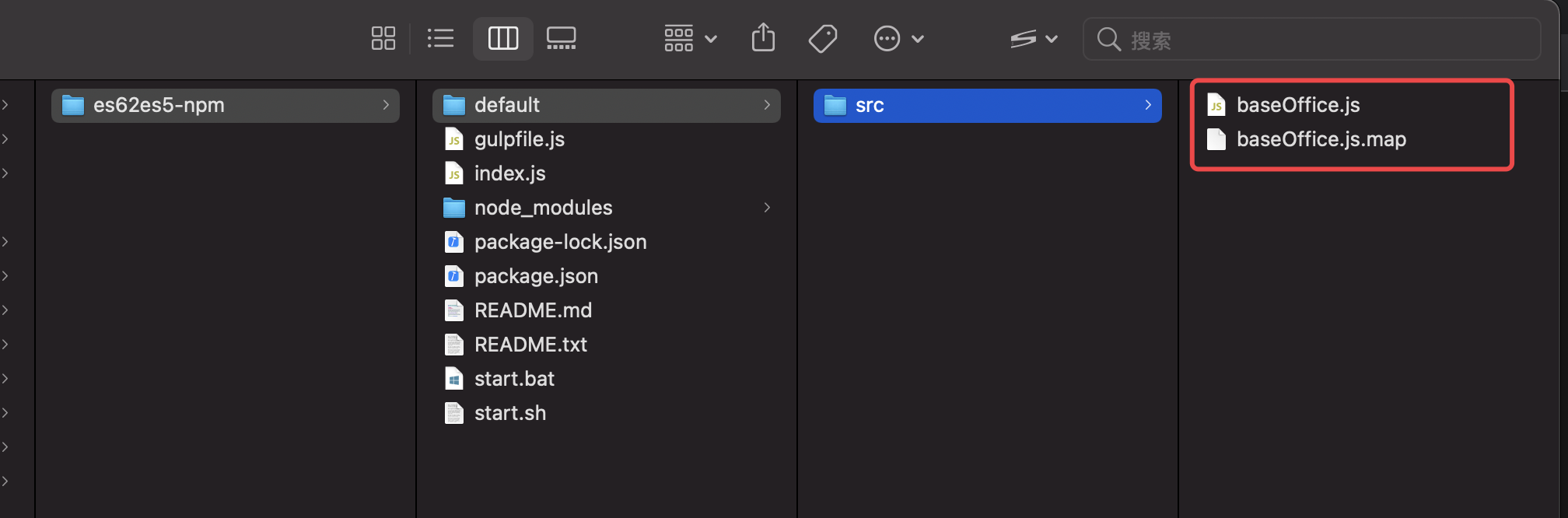Select the gulpfile.js file
The width and height of the screenshot is (1568, 518).
(519, 139)
